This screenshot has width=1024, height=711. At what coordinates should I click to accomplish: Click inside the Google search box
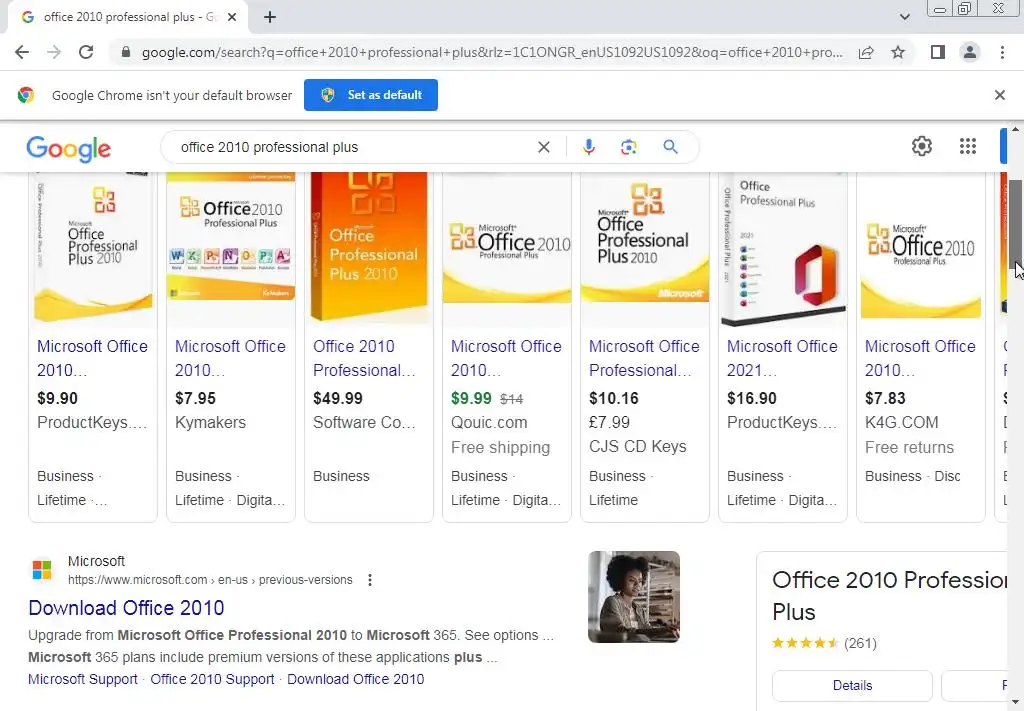pos(353,148)
